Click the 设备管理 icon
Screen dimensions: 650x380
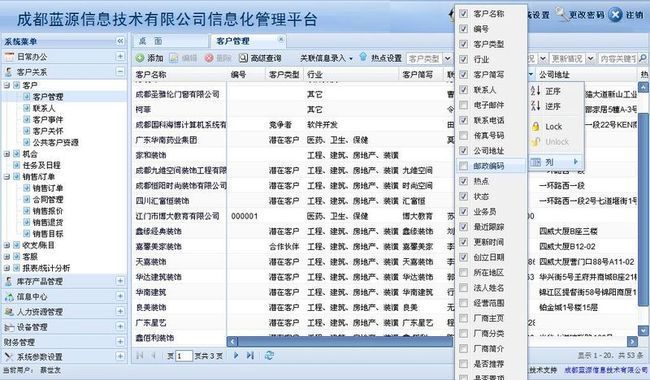(x=9, y=327)
